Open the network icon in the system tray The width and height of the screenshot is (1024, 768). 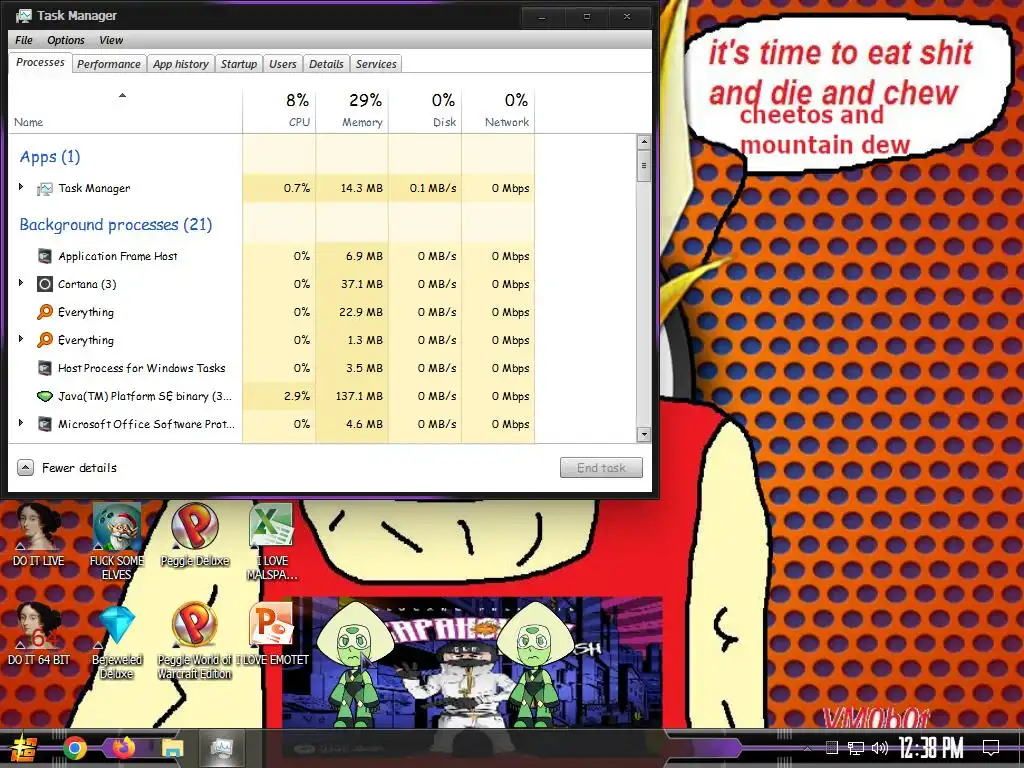(856, 748)
